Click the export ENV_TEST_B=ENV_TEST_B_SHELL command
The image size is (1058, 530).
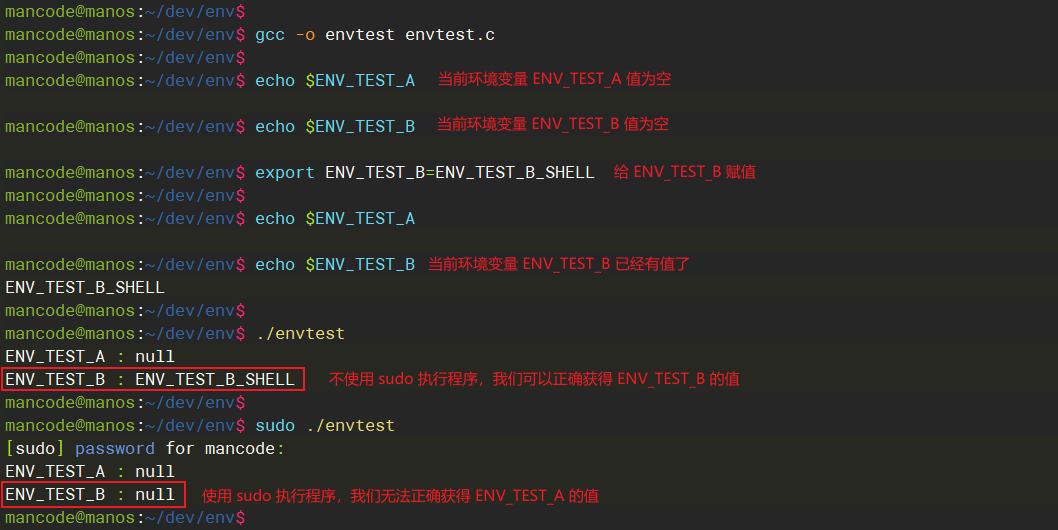(424, 172)
